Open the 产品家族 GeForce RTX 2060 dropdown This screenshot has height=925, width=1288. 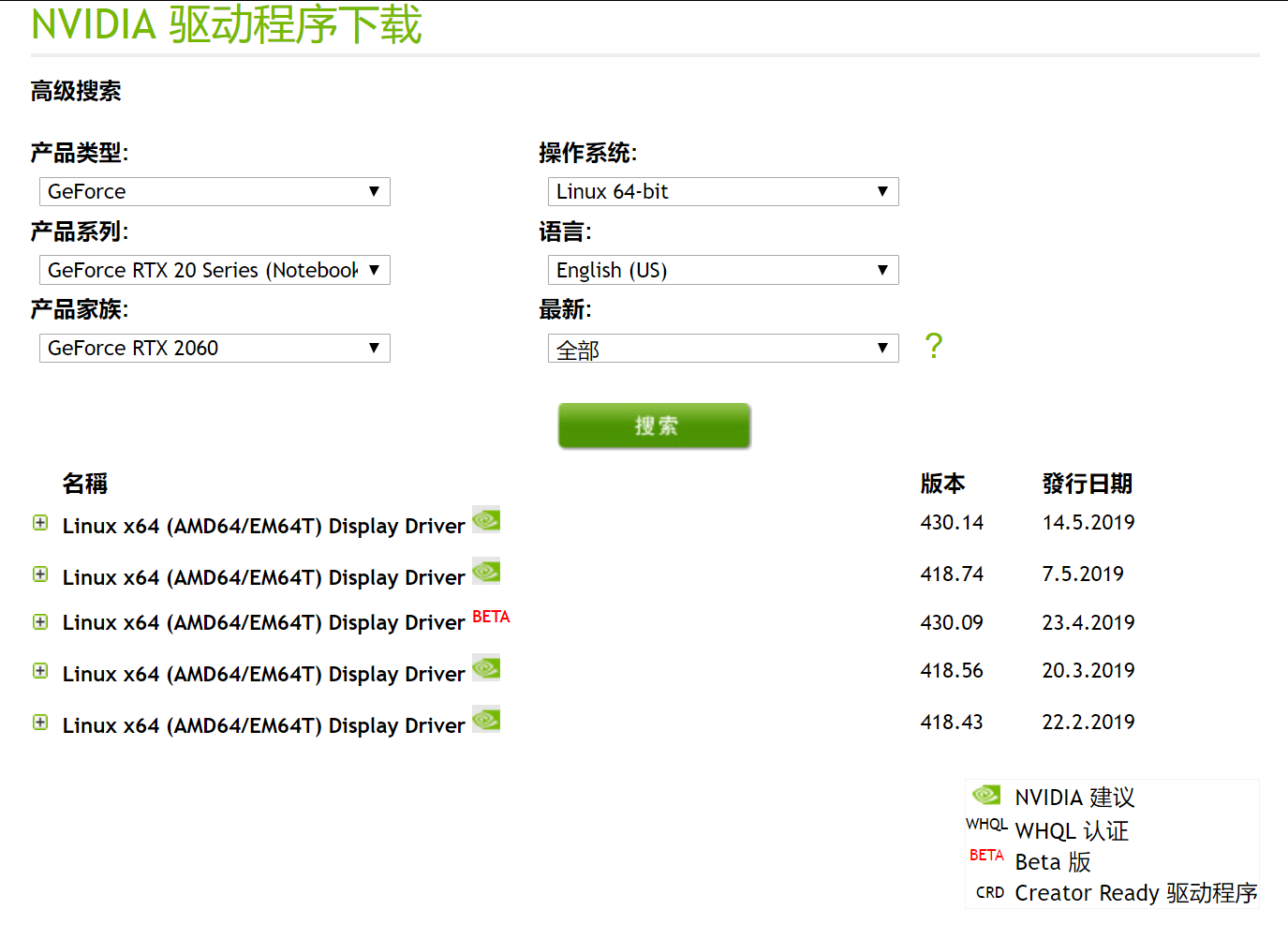point(215,349)
